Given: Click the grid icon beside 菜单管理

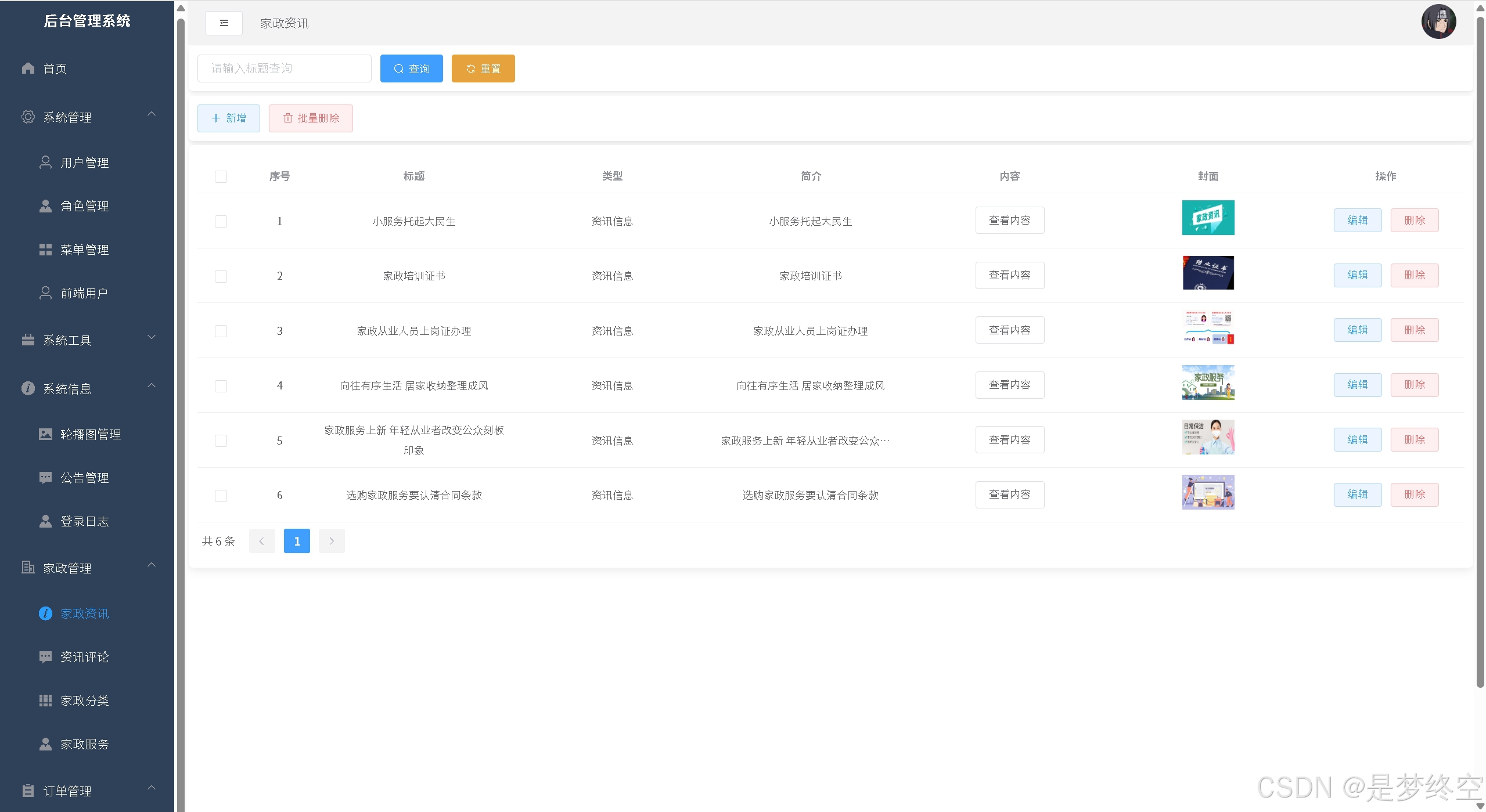Looking at the screenshot, I should pos(45,250).
